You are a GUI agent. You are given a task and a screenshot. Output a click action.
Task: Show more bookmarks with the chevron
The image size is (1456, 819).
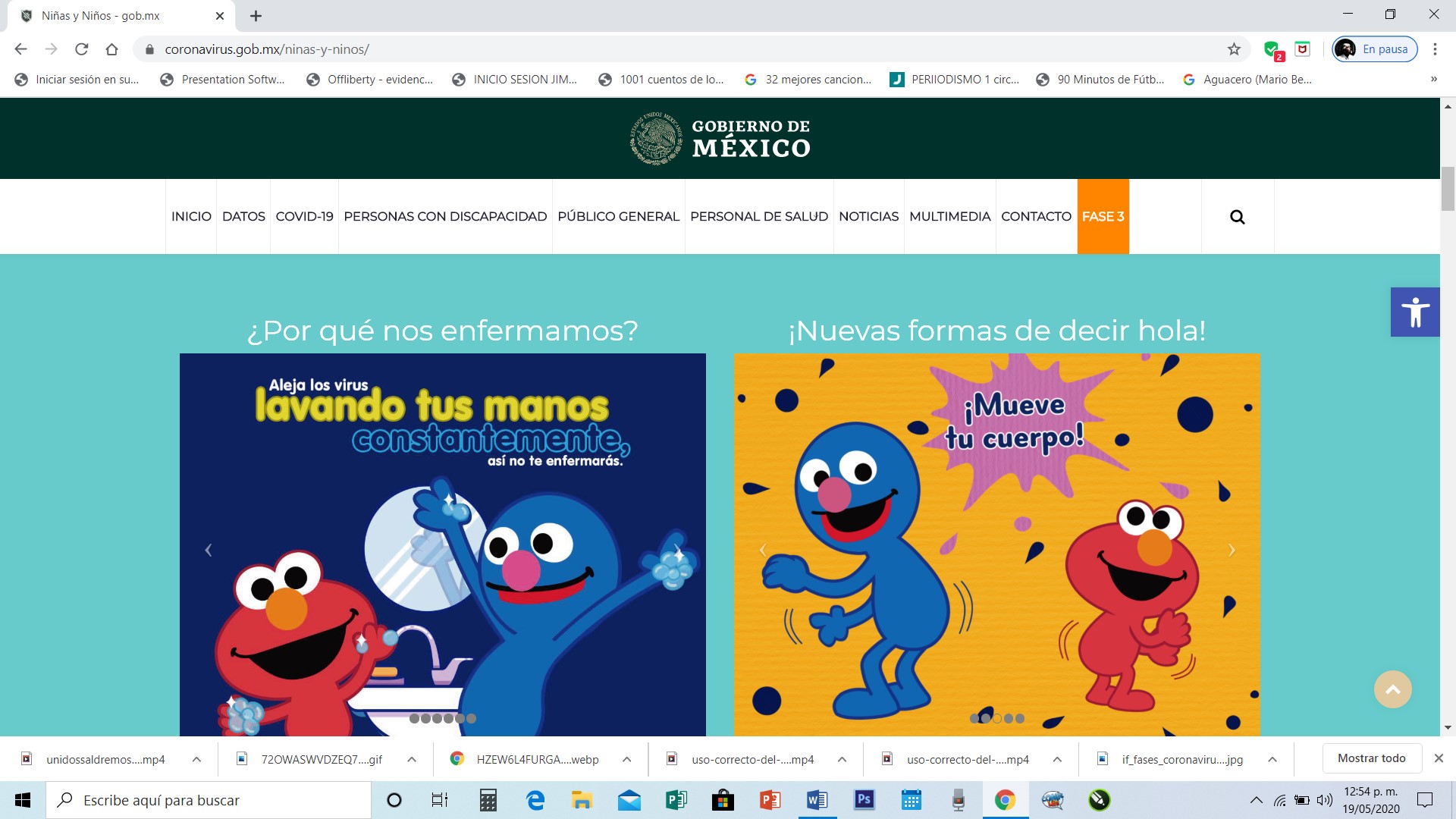(1433, 79)
